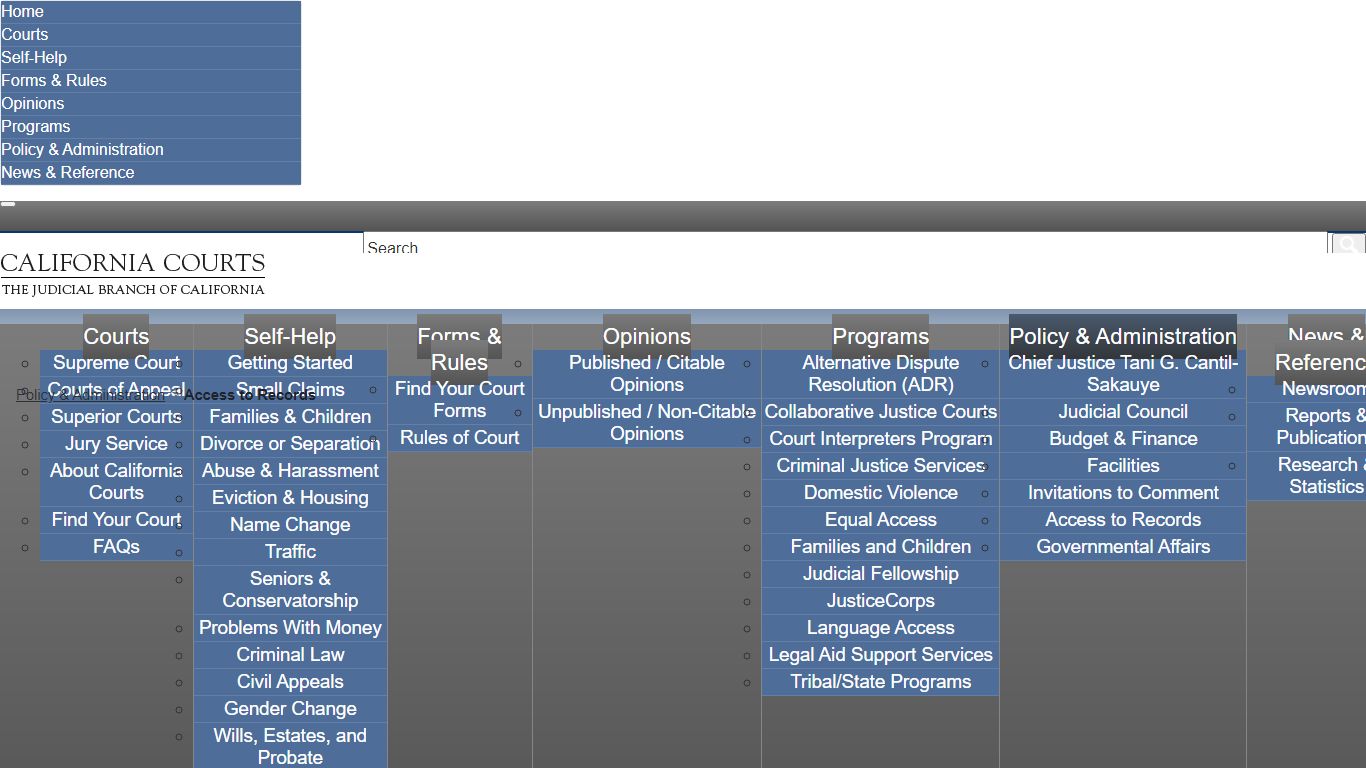The width and height of the screenshot is (1366, 768).
Task: Click the California Courts logo
Action: (x=133, y=274)
